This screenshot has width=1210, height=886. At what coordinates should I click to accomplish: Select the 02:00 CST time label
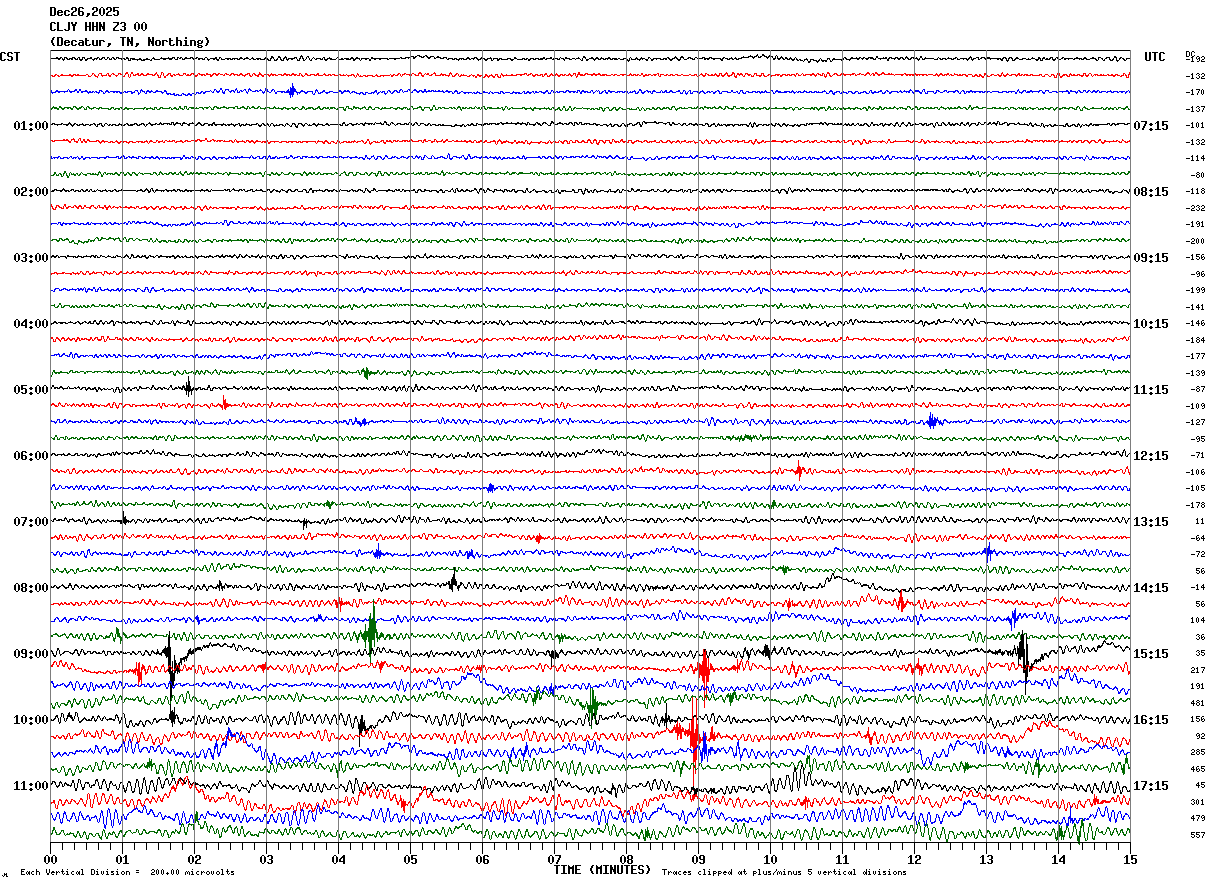pos(31,192)
